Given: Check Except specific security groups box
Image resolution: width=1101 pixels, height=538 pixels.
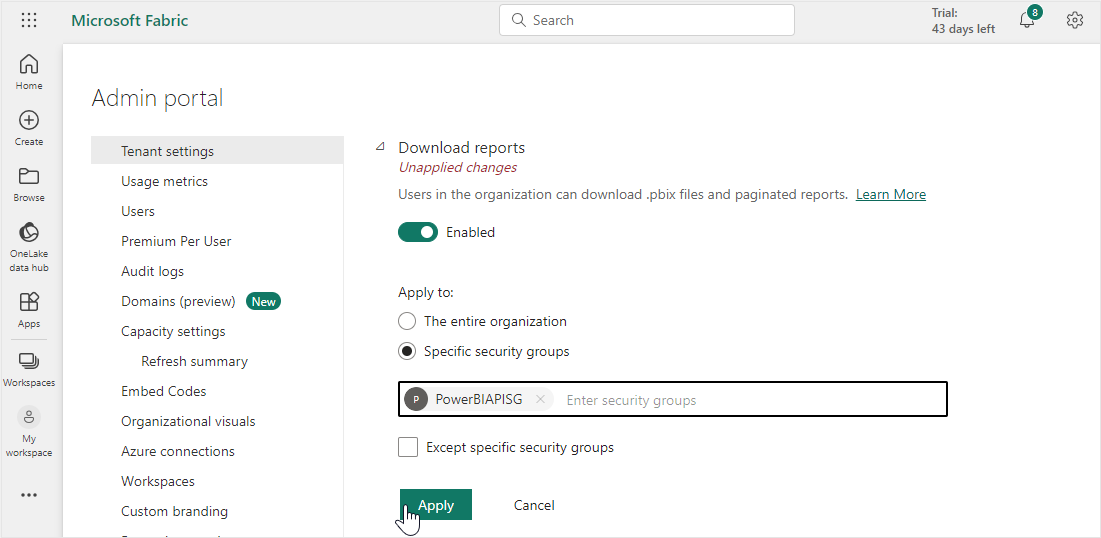Looking at the screenshot, I should (408, 447).
